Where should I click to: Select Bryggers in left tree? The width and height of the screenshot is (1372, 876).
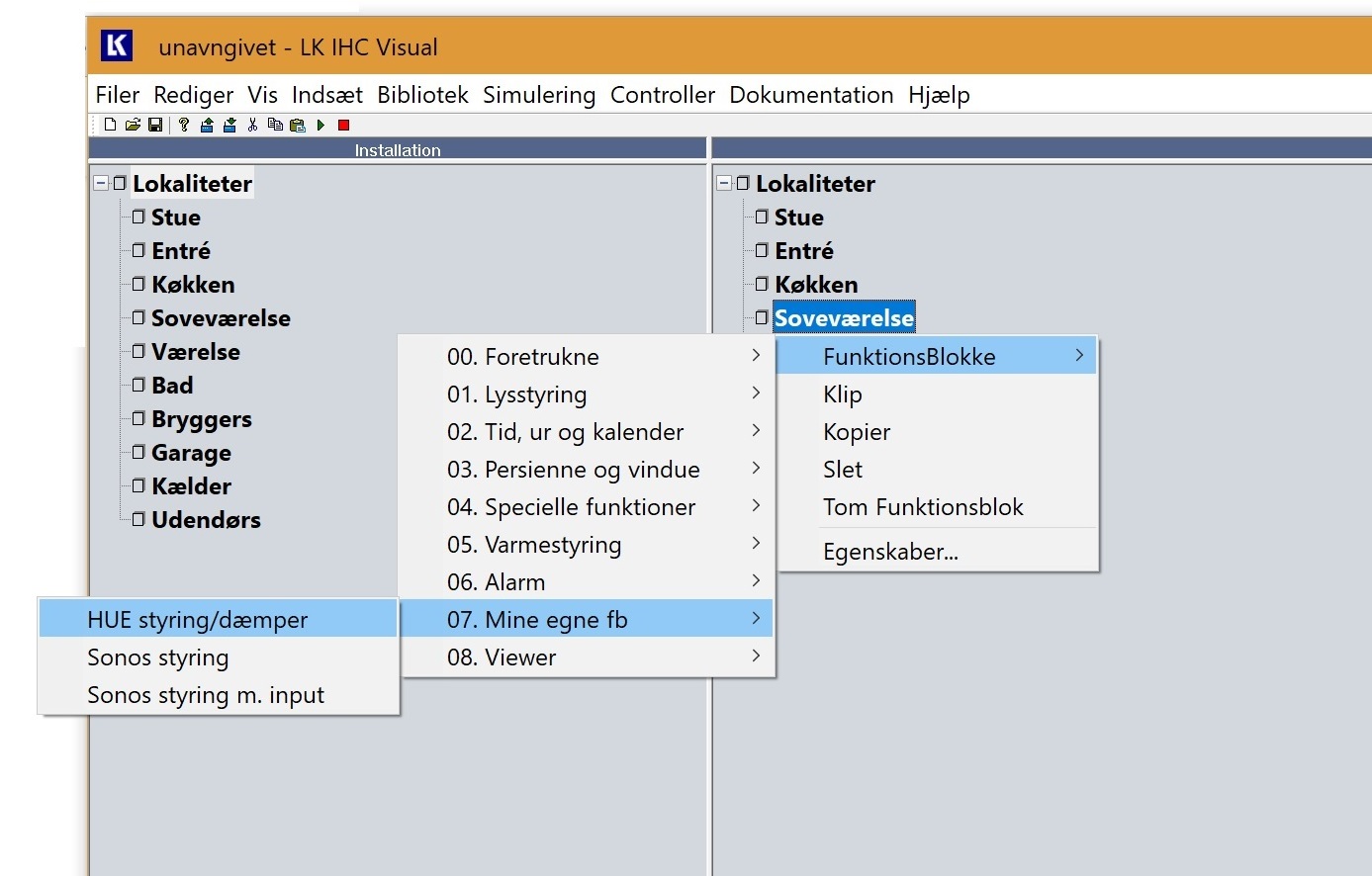click(202, 419)
